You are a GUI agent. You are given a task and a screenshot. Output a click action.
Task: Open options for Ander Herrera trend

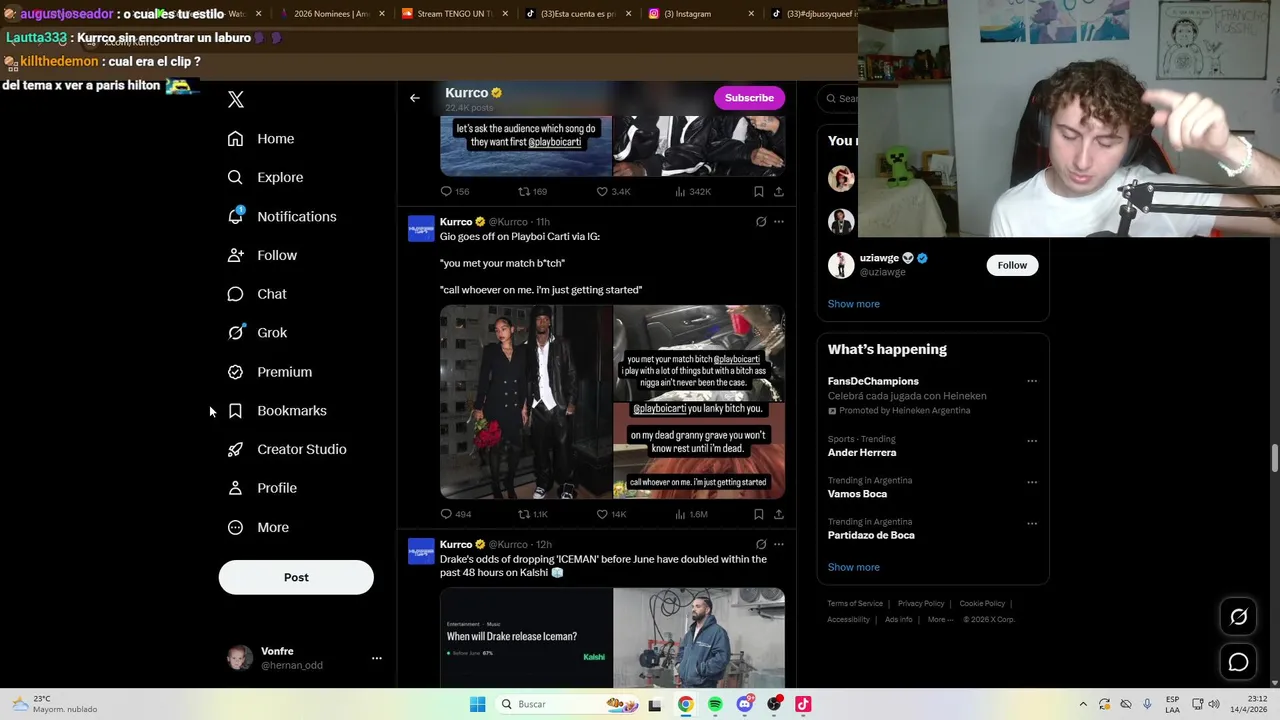point(1032,441)
